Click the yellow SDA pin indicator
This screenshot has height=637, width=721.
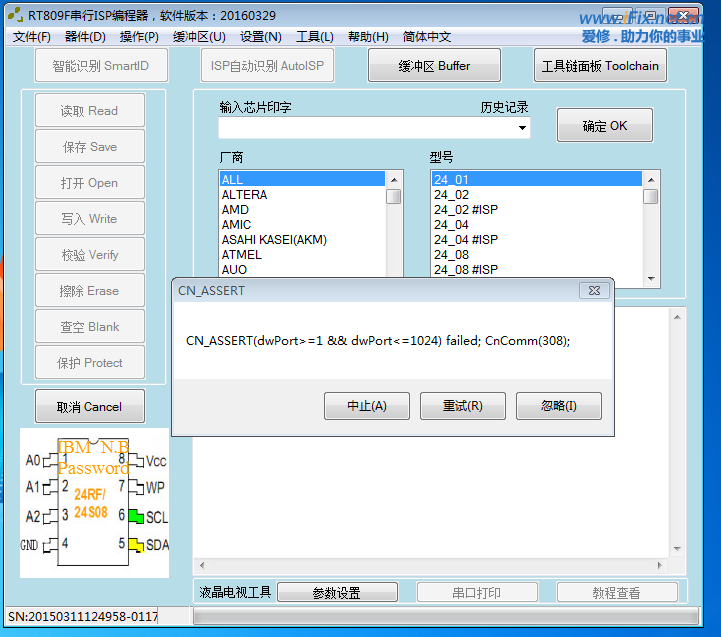click(x=135, y=545)
